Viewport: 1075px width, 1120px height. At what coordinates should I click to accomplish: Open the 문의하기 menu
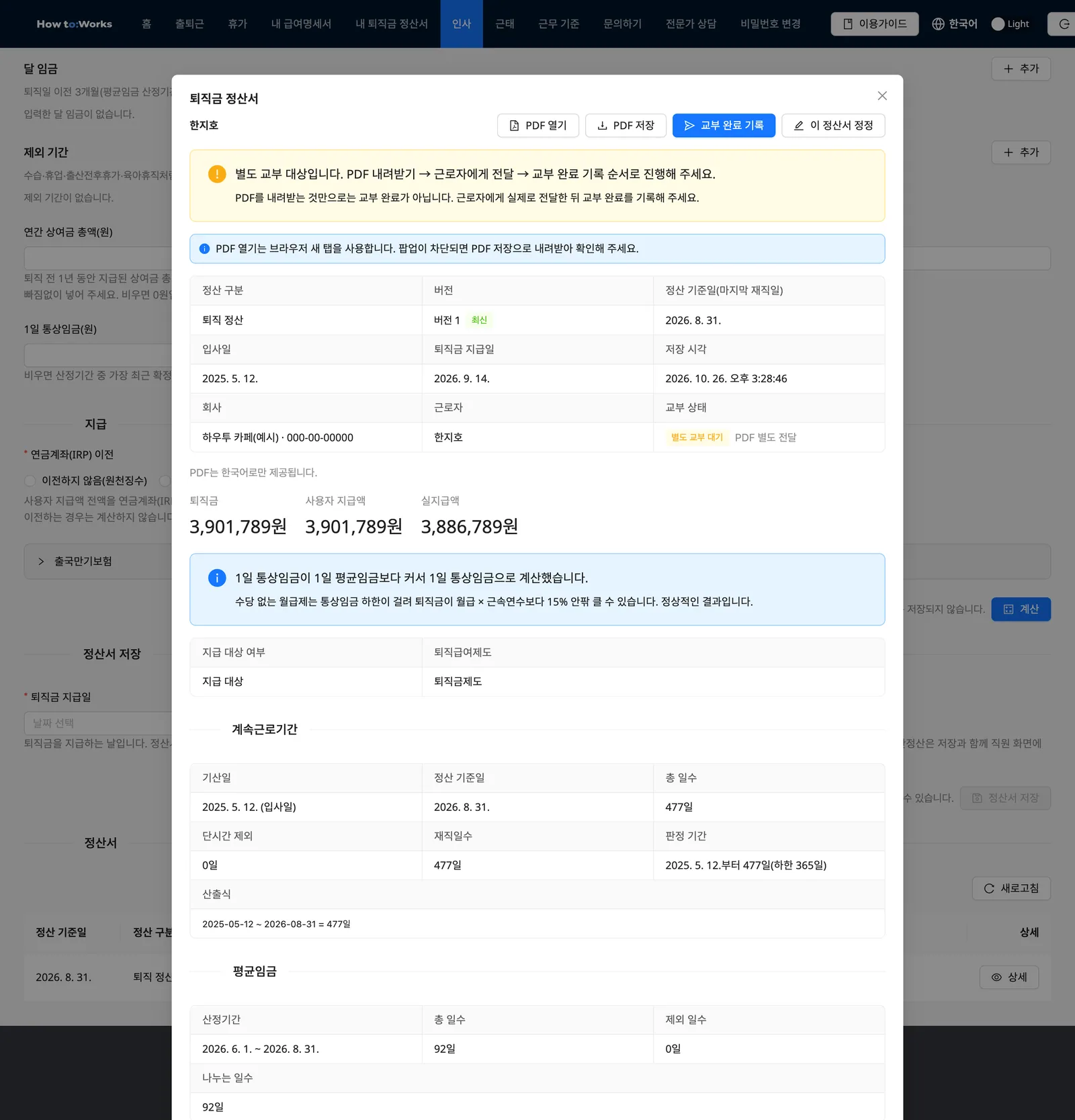622,24
